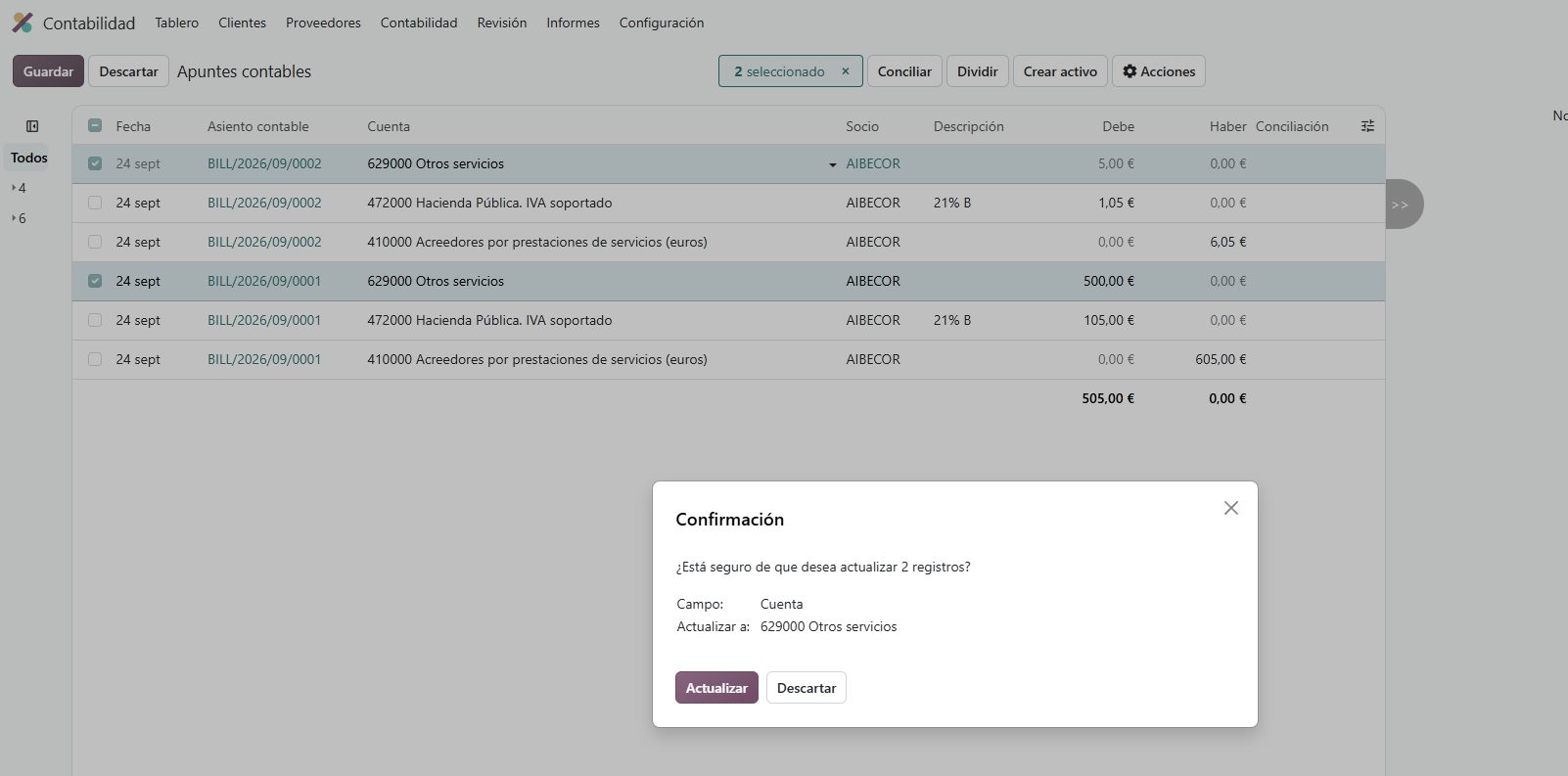This screenshot has width=1568, height=776.
Task: Open BILL/2026/09/0001 link in 629000 row
Action: click(x=264, y=281)
